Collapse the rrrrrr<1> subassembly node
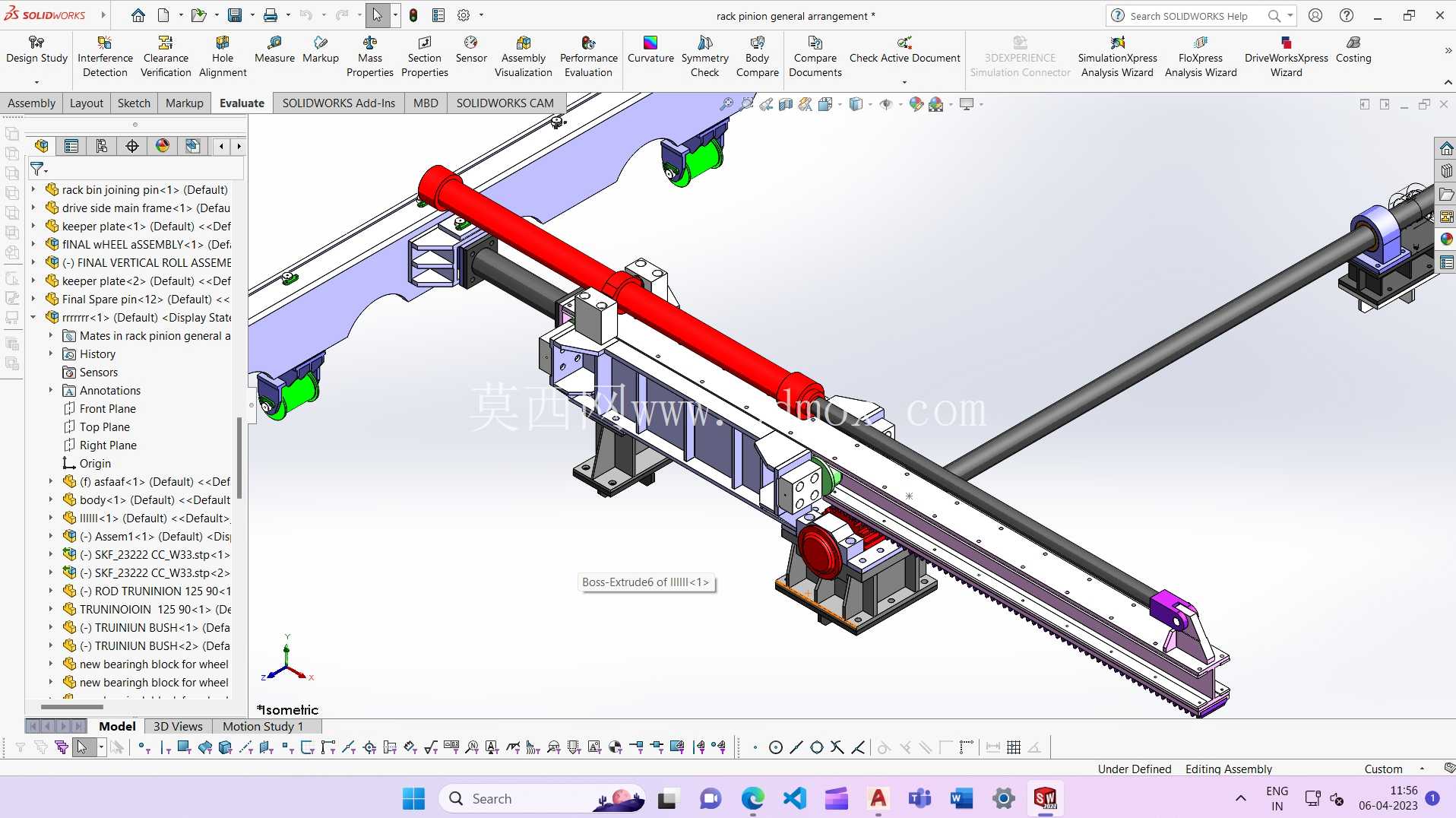This screenshot has height=818, width=1456. [33, 317]
